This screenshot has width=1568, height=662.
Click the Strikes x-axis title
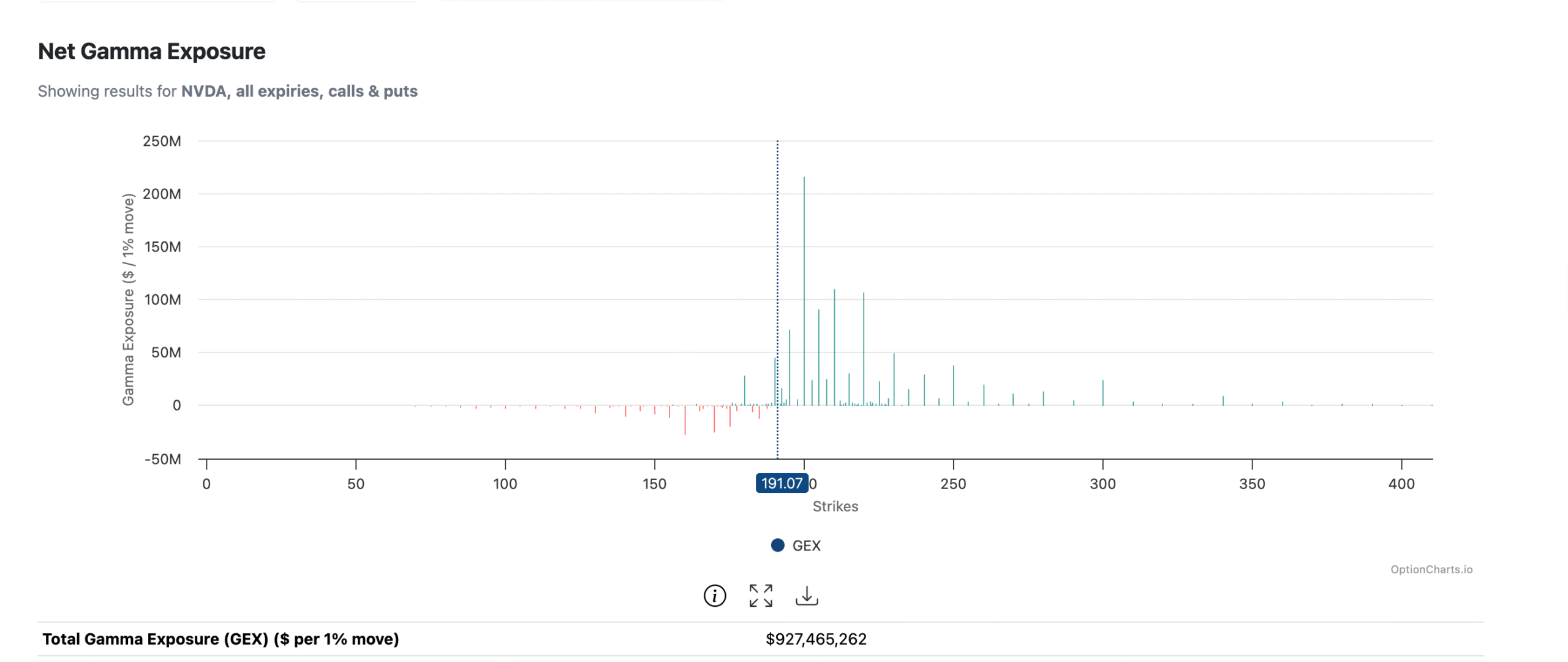[x=835, y=506]
